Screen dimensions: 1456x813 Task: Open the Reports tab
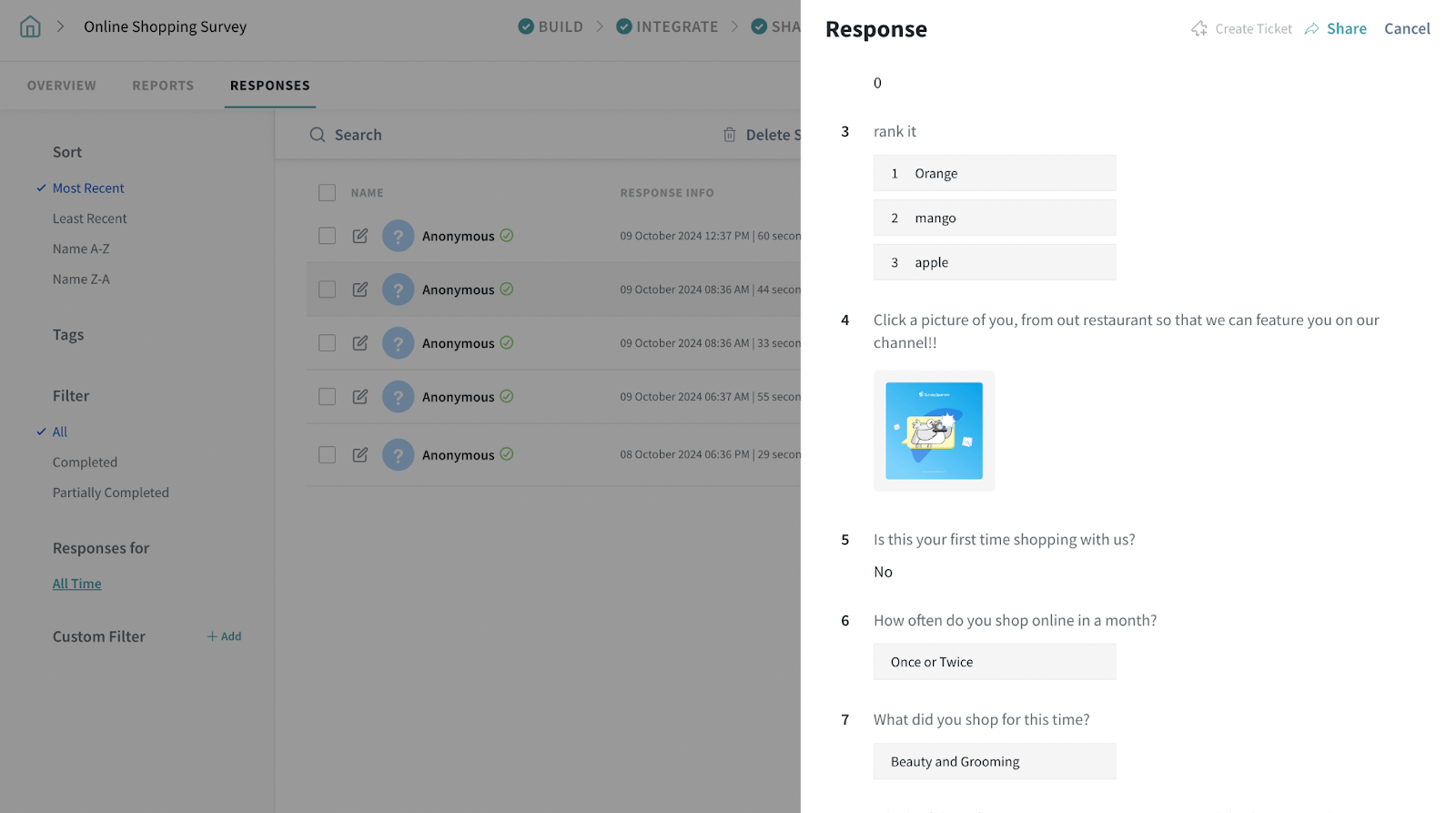point(163,86)
